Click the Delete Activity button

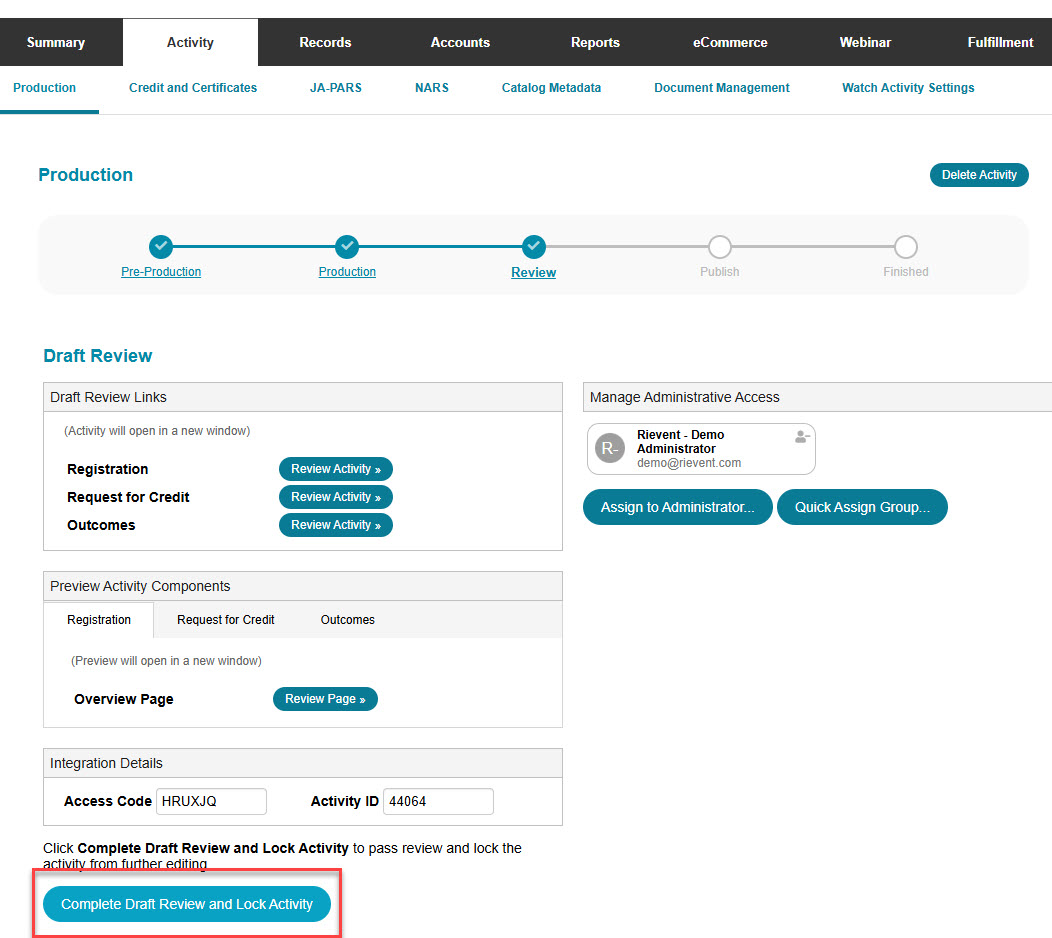coord(979,175)
